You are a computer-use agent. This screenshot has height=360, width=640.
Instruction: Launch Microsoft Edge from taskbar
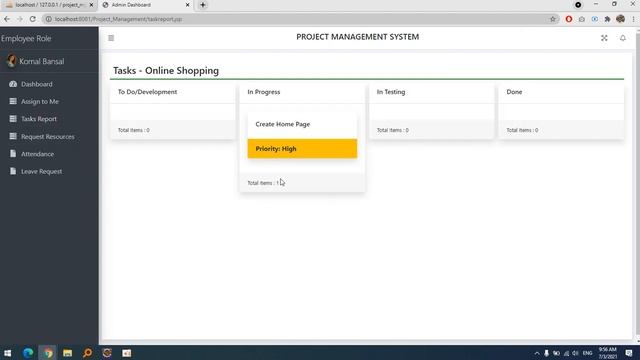(x=28, y=353)
